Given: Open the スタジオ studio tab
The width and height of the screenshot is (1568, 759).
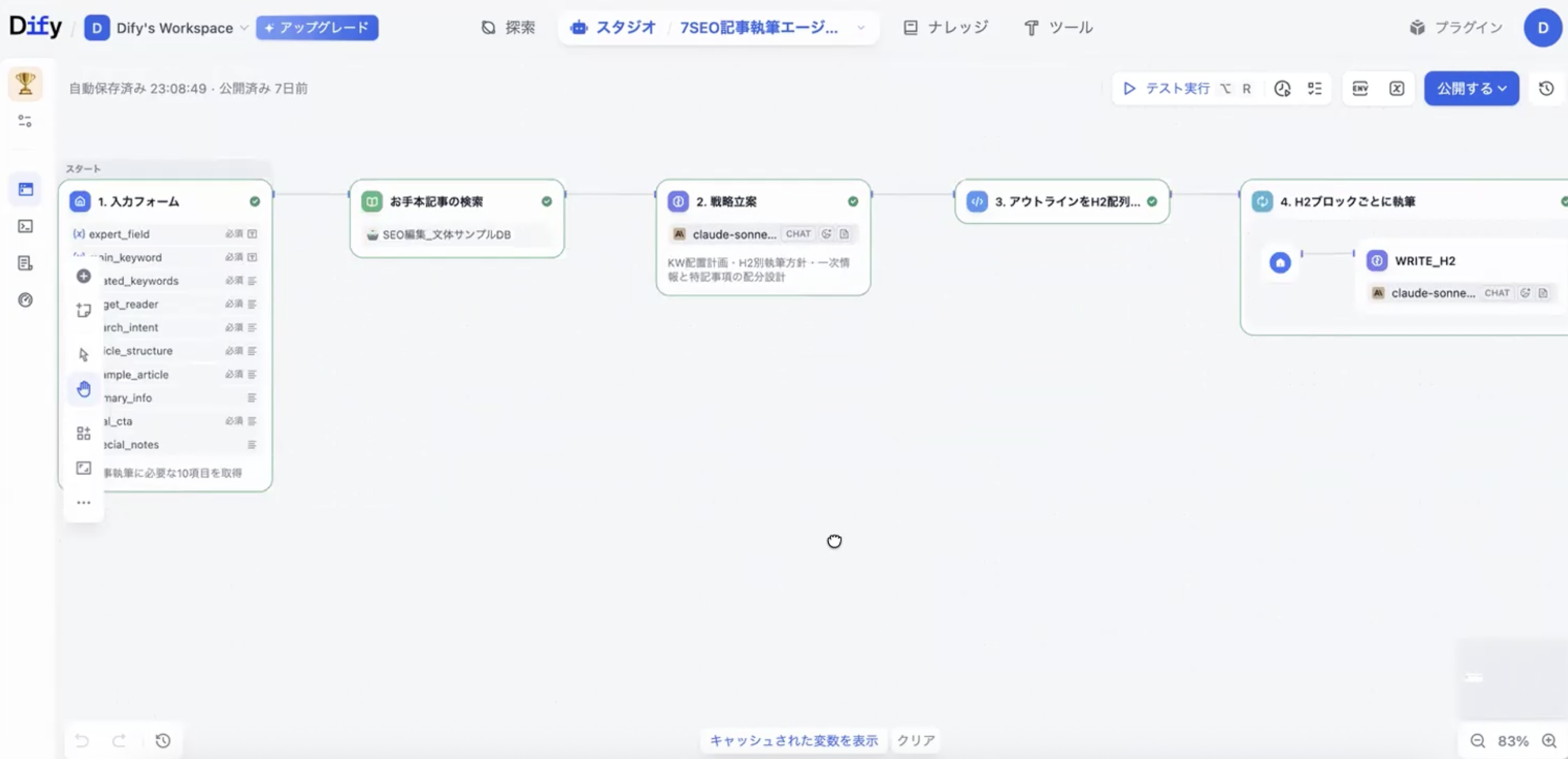Looking at the screenshot, I should (x=613, y=28).
